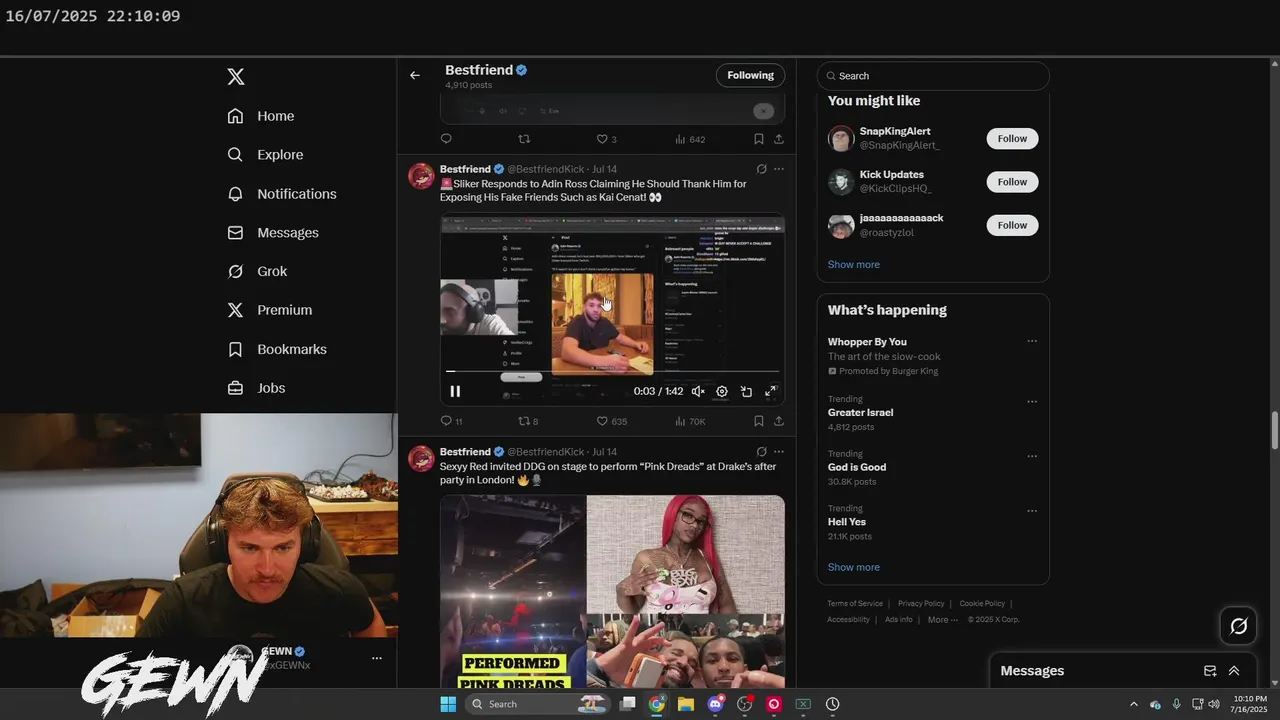
Task: Open Terms of Service link
Action: pos(855,604)
